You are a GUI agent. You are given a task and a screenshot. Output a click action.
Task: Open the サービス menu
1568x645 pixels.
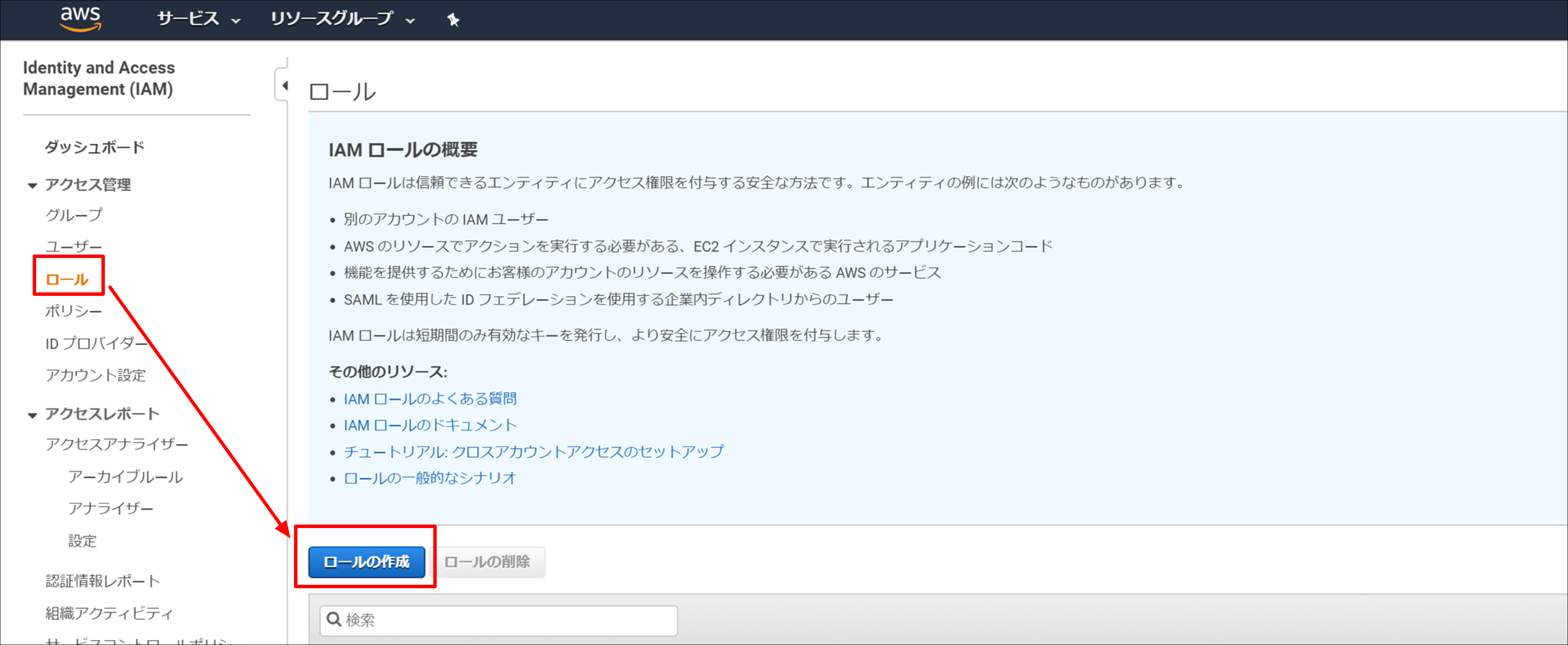point(199,19)
